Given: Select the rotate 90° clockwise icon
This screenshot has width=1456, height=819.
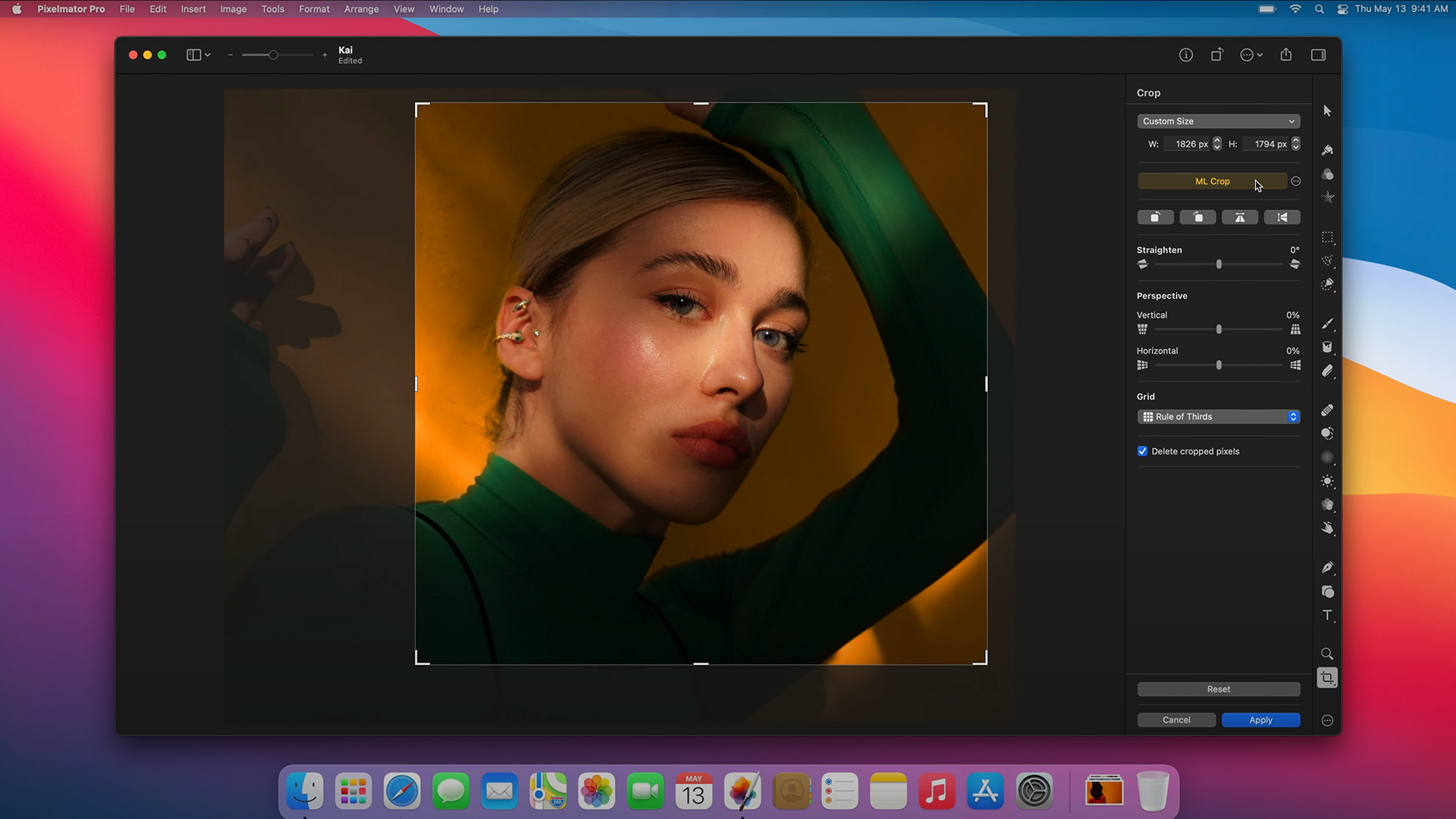Looking at the screenshot, I should click(x=1197, y=217).
